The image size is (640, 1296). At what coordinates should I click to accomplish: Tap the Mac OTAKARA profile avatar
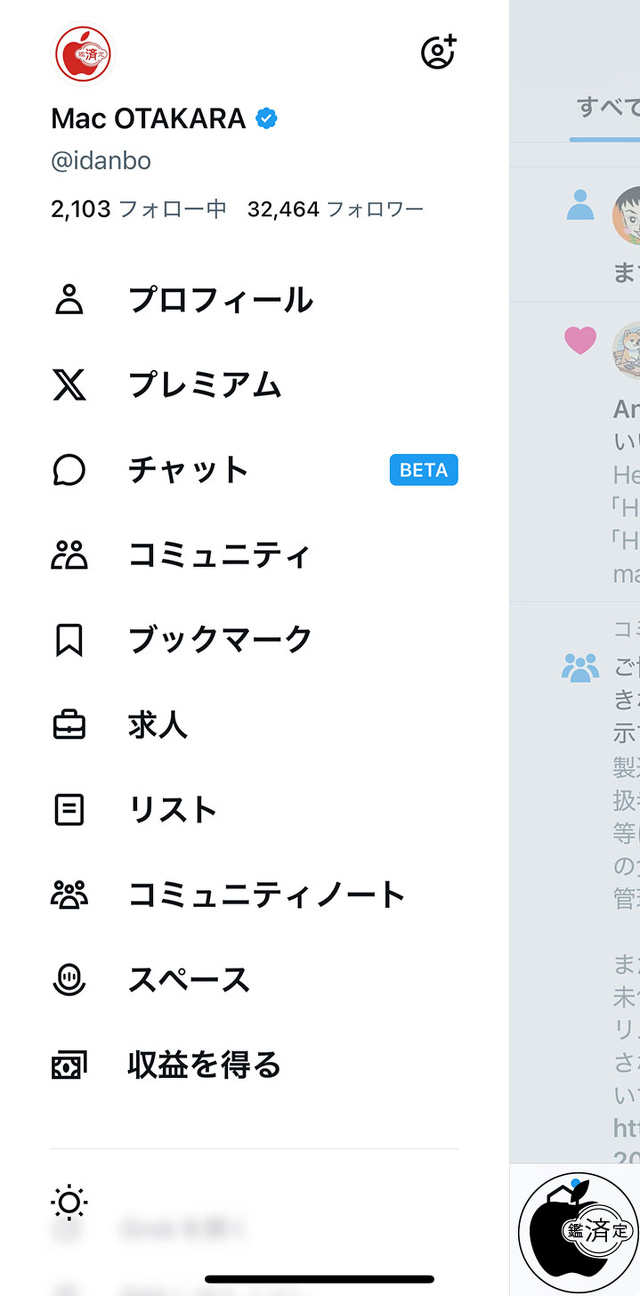[x=81, y=55]
